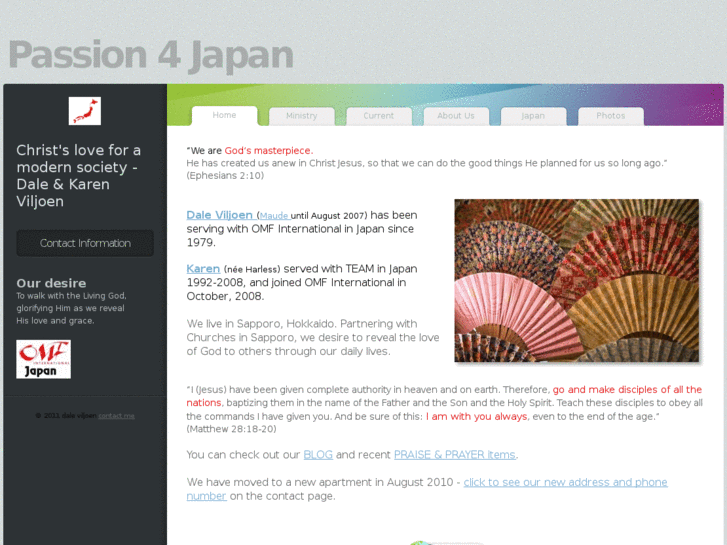This screenshot has width=727, height=545.
Task: View the Photos tab
Action: tap(611, 116)
